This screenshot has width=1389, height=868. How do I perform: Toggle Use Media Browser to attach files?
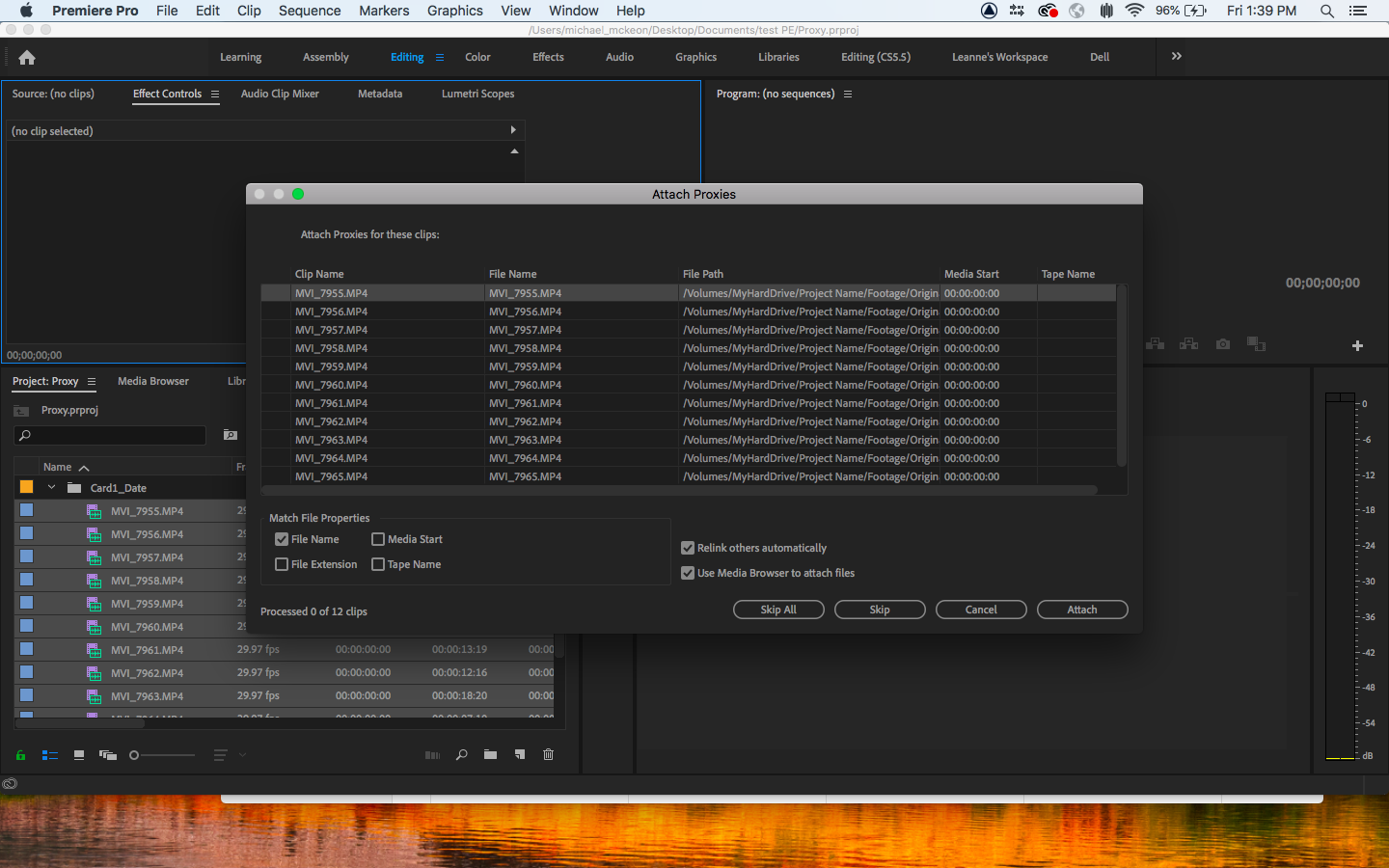coord(688,573)
